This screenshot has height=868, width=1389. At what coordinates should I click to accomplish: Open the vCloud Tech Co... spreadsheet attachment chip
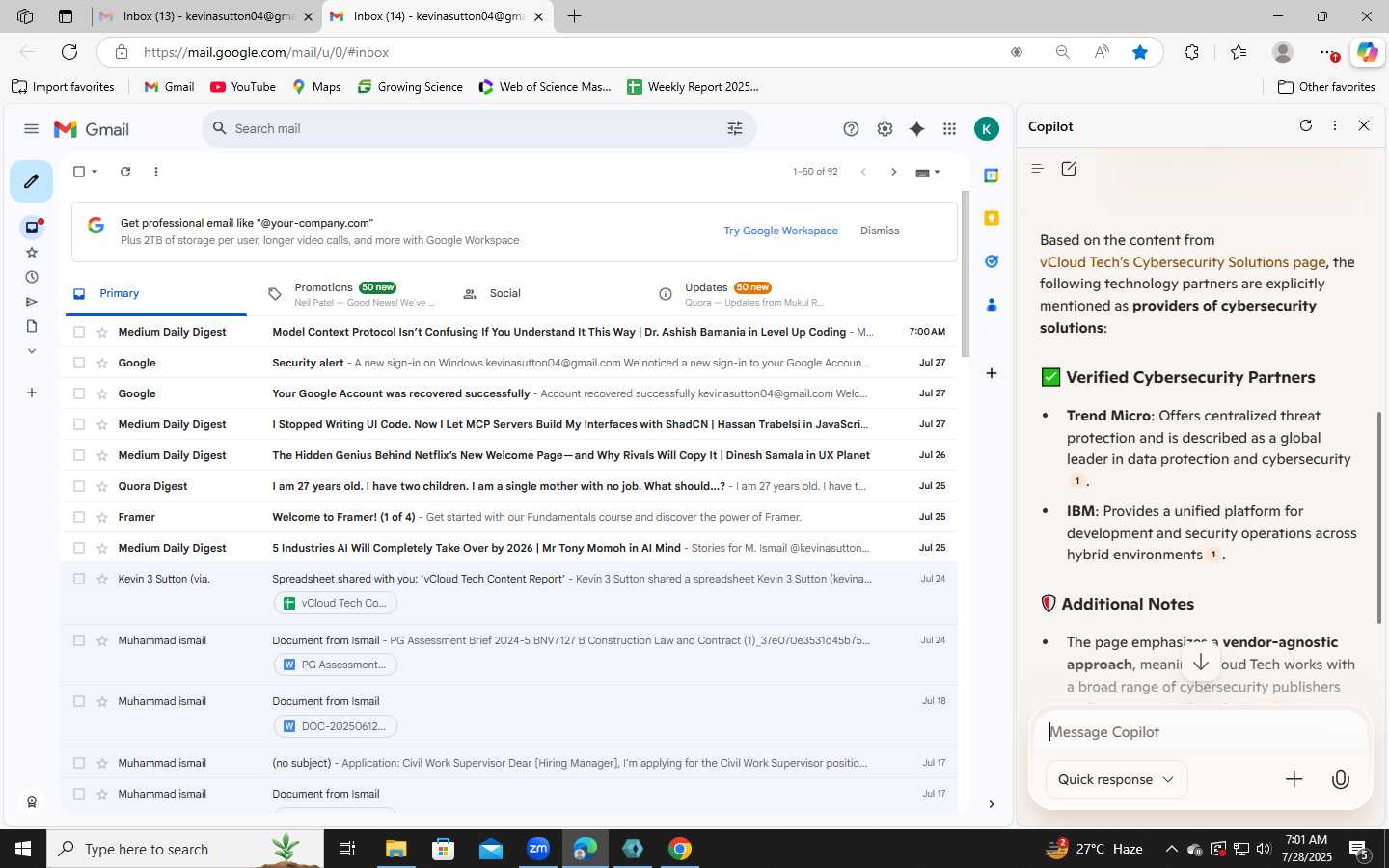tap(336, 603)
